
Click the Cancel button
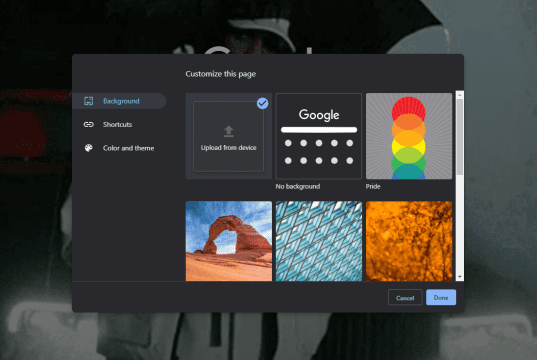405,298
